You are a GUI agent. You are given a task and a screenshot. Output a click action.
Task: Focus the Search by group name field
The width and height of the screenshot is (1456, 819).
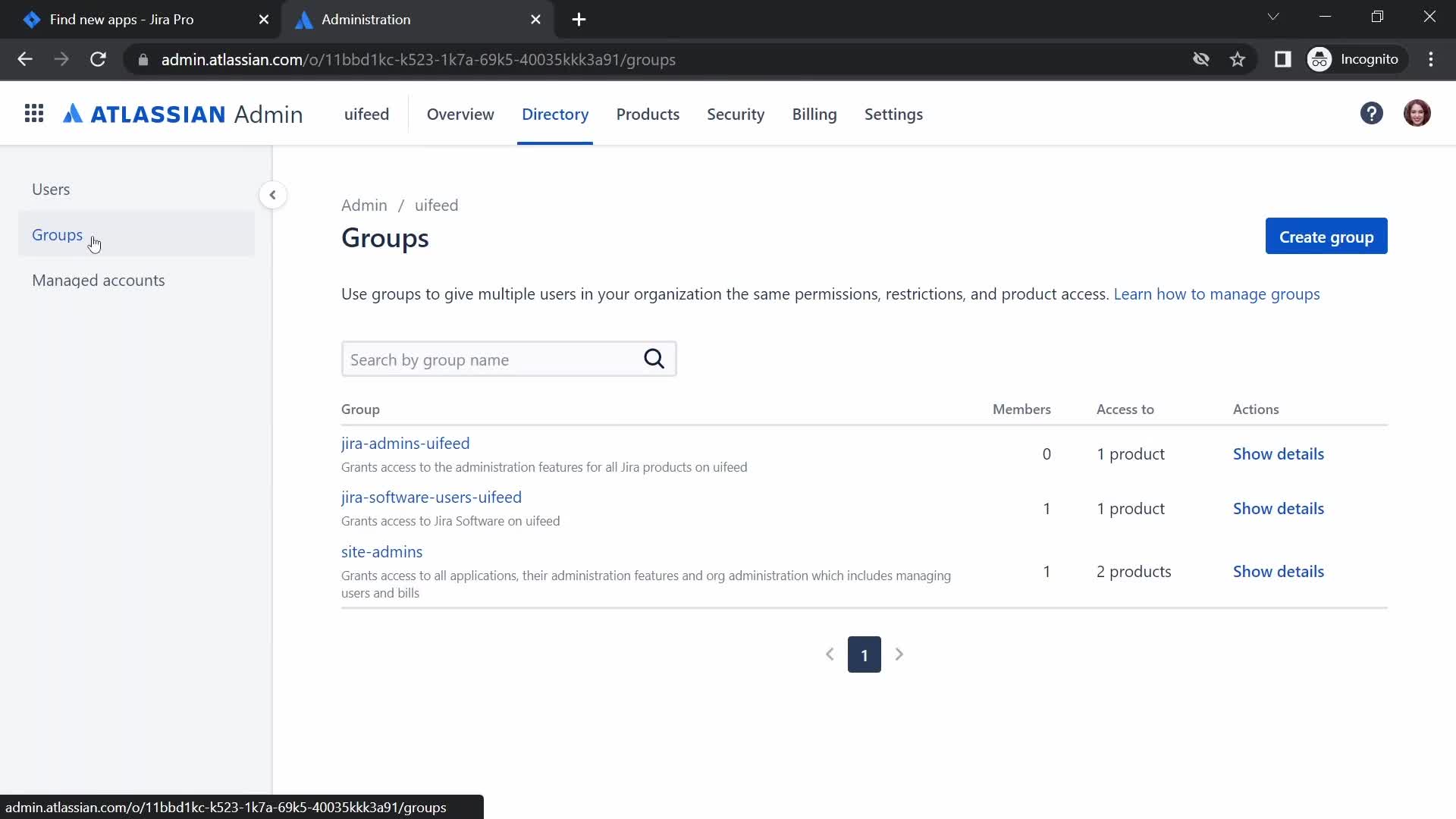(x=509, y=359)
